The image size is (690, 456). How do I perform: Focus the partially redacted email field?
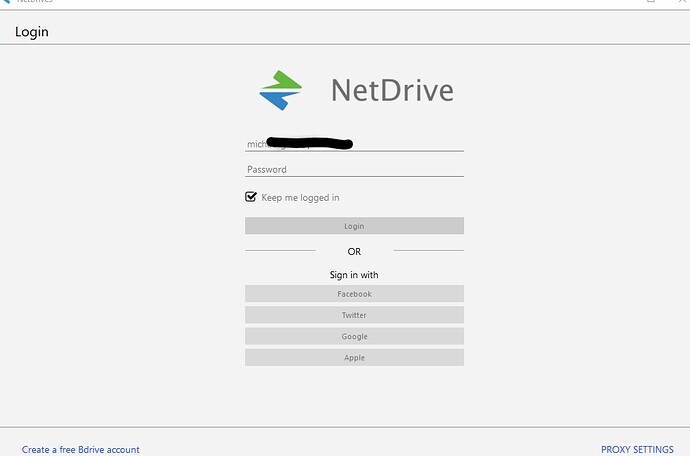[x=354, y=144]
